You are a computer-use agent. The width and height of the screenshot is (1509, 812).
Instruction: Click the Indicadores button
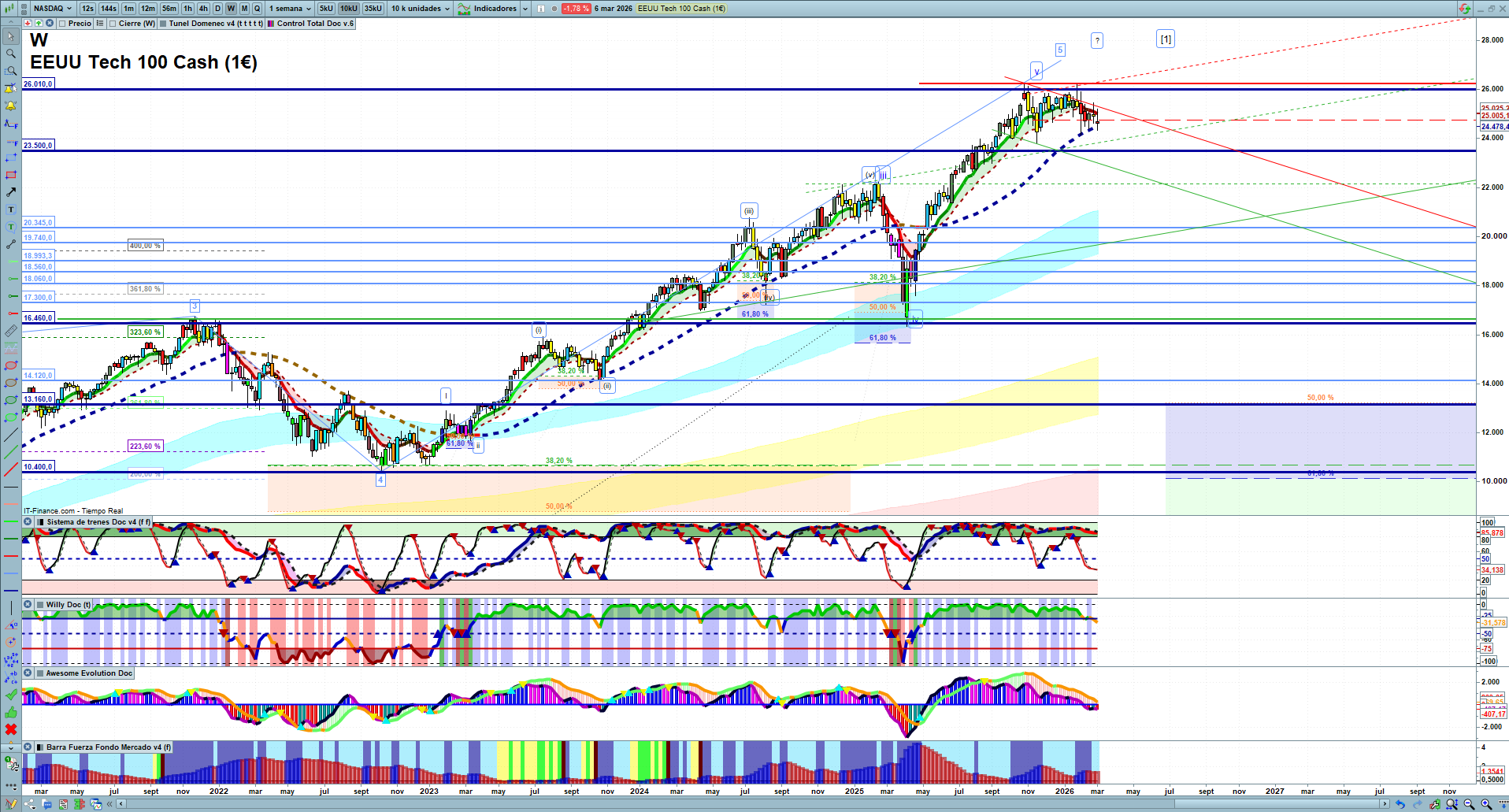click(x=488, y=9)
